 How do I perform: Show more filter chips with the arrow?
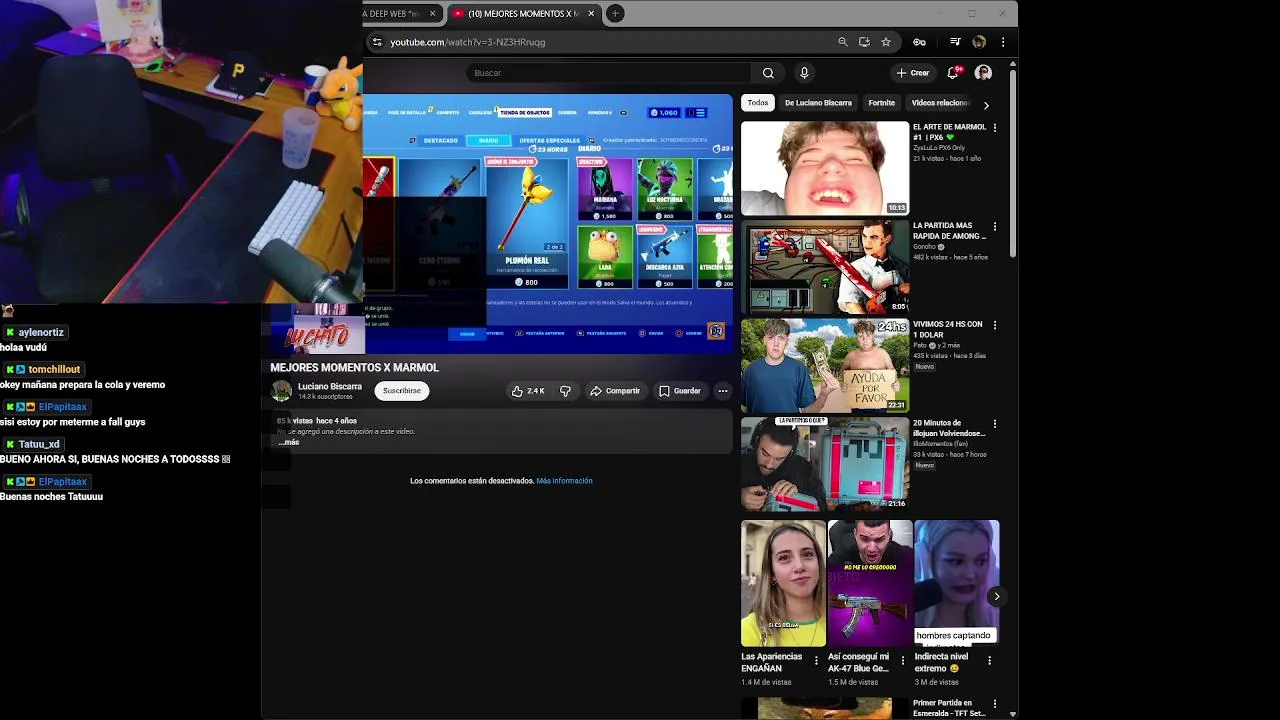(986, 105)
